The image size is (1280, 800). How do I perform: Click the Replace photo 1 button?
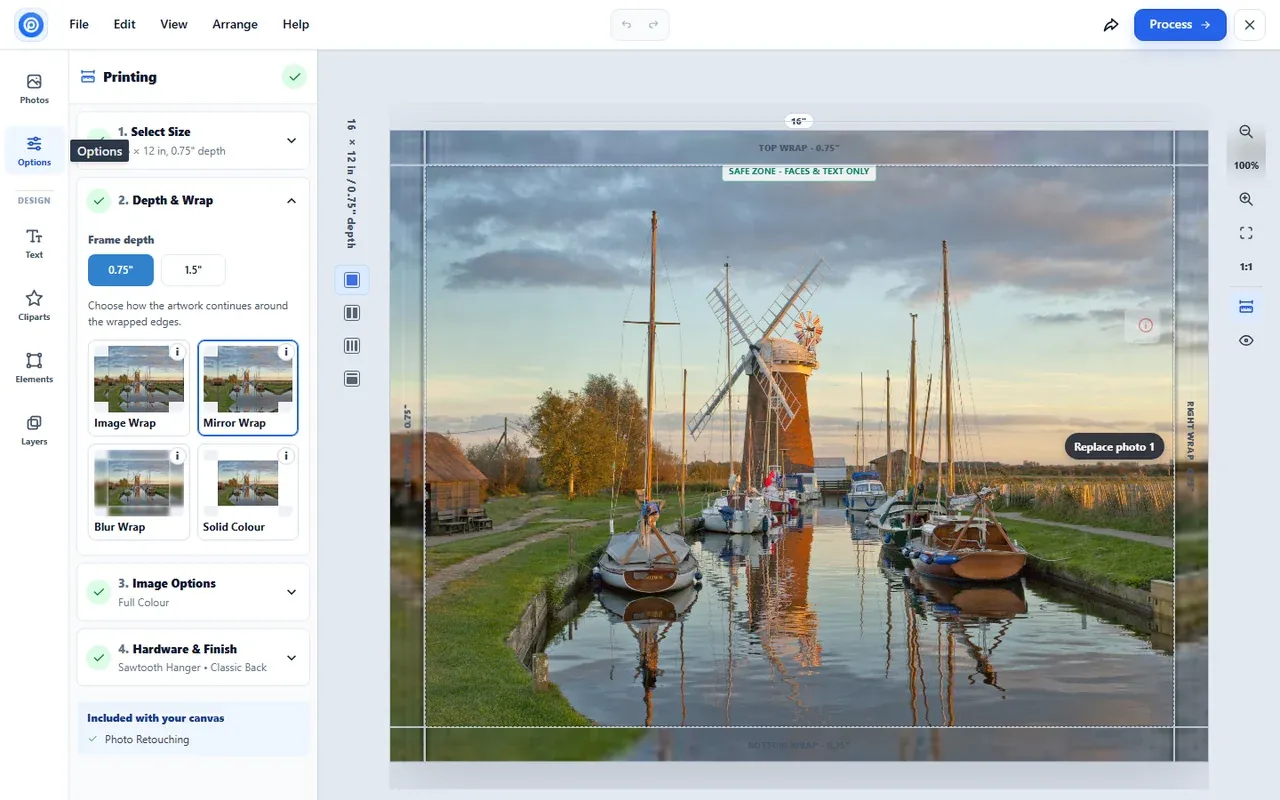click(x=1114, y=447)
